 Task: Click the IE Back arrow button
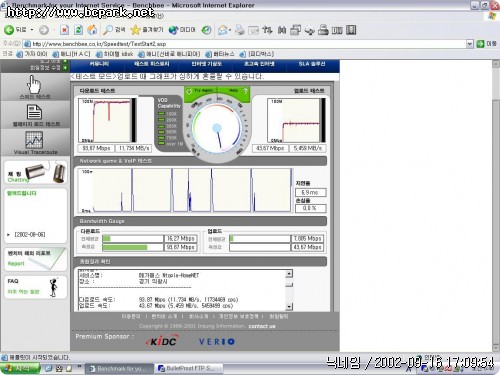9,30
